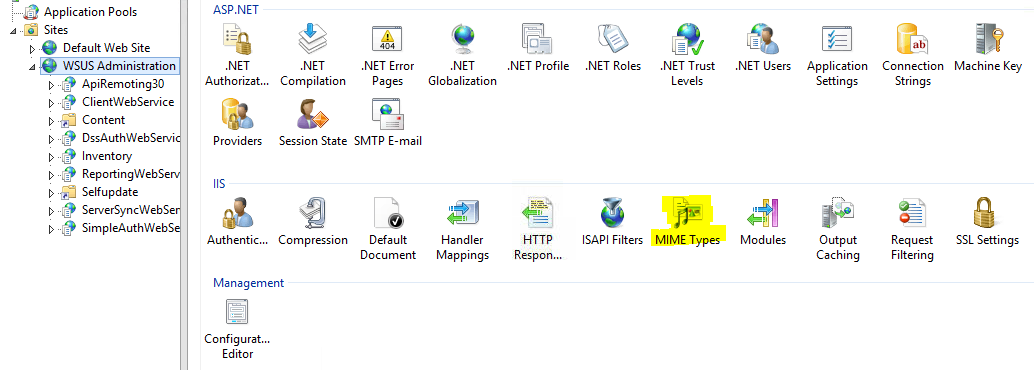Open SMTP E-mail feature
1034x370 pixels.
click(x=388, y=123)
